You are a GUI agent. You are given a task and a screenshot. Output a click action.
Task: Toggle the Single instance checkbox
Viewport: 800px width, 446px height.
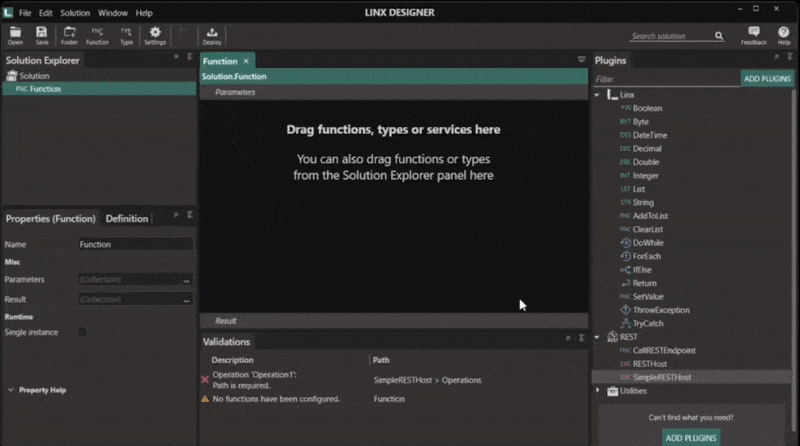(83, 332)
